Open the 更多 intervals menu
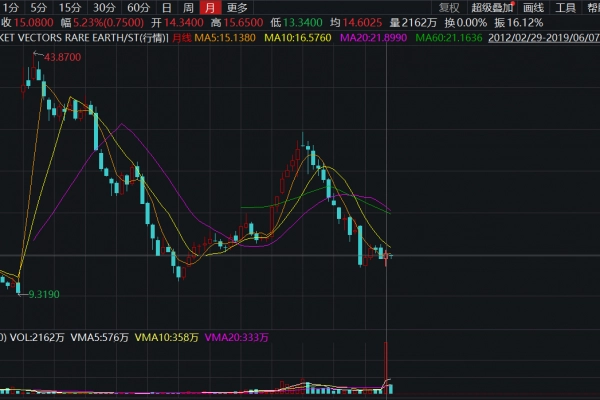 pyautogui.click(x=237, y=8)
